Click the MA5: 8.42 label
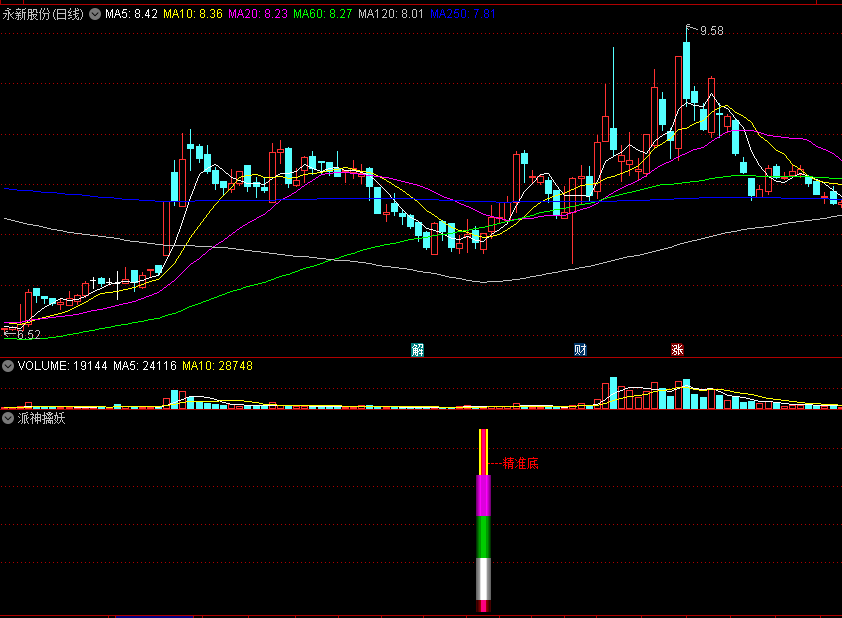842x618 pixels. pos(131,14)
